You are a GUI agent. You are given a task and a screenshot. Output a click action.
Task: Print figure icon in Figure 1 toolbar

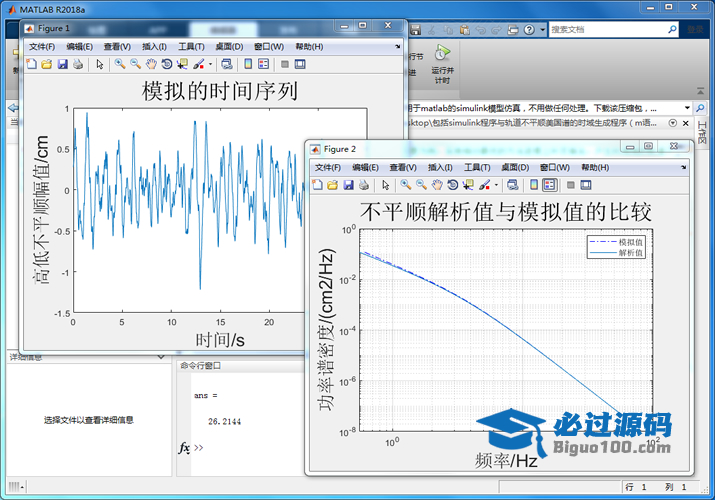pos(78,64)
